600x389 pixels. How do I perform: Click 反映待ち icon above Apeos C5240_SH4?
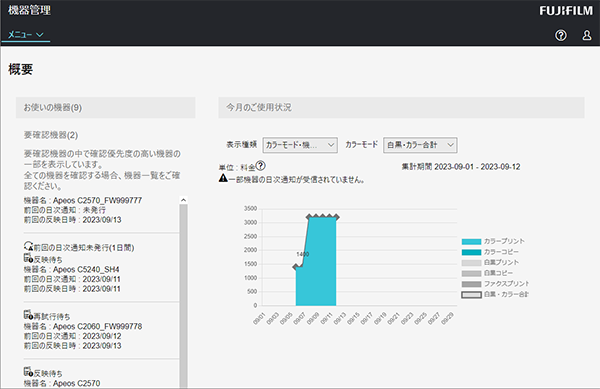[28, 258]
